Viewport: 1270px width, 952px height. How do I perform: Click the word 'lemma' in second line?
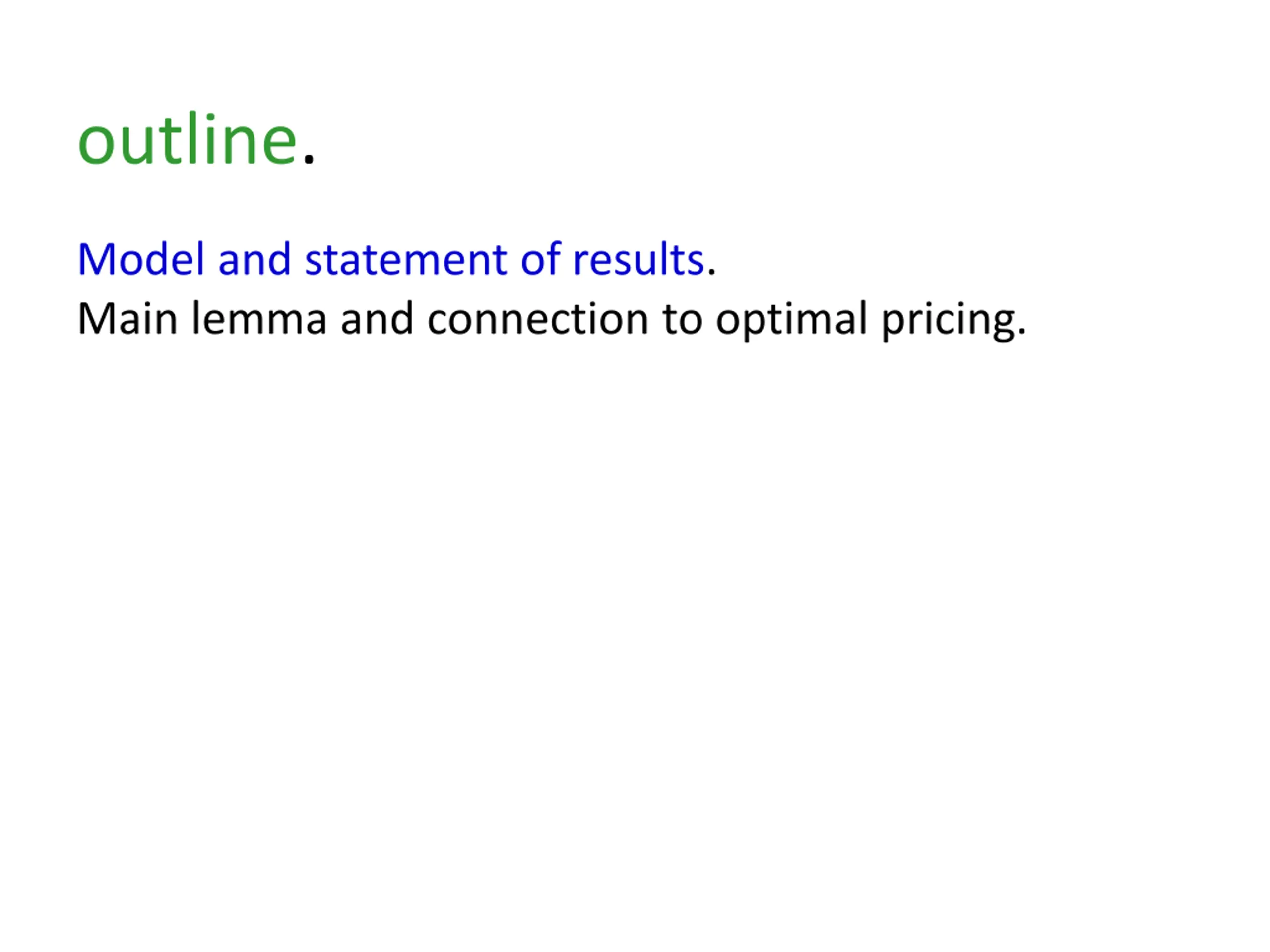259,318
